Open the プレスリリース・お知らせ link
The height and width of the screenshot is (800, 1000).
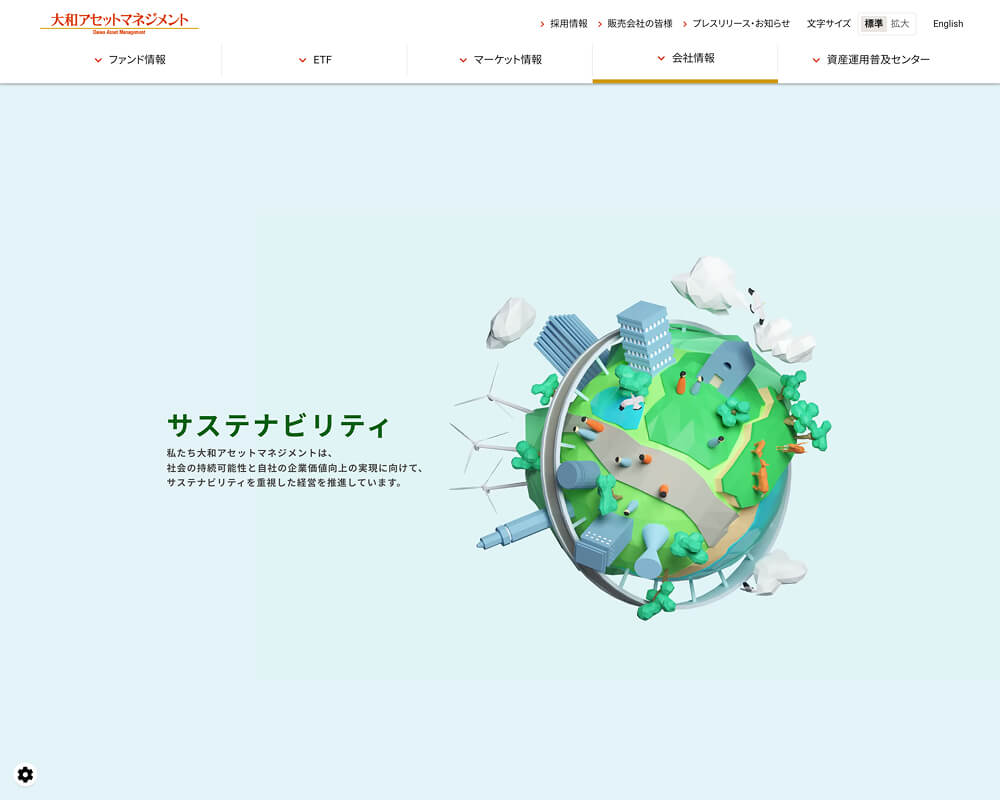point(741,24)
